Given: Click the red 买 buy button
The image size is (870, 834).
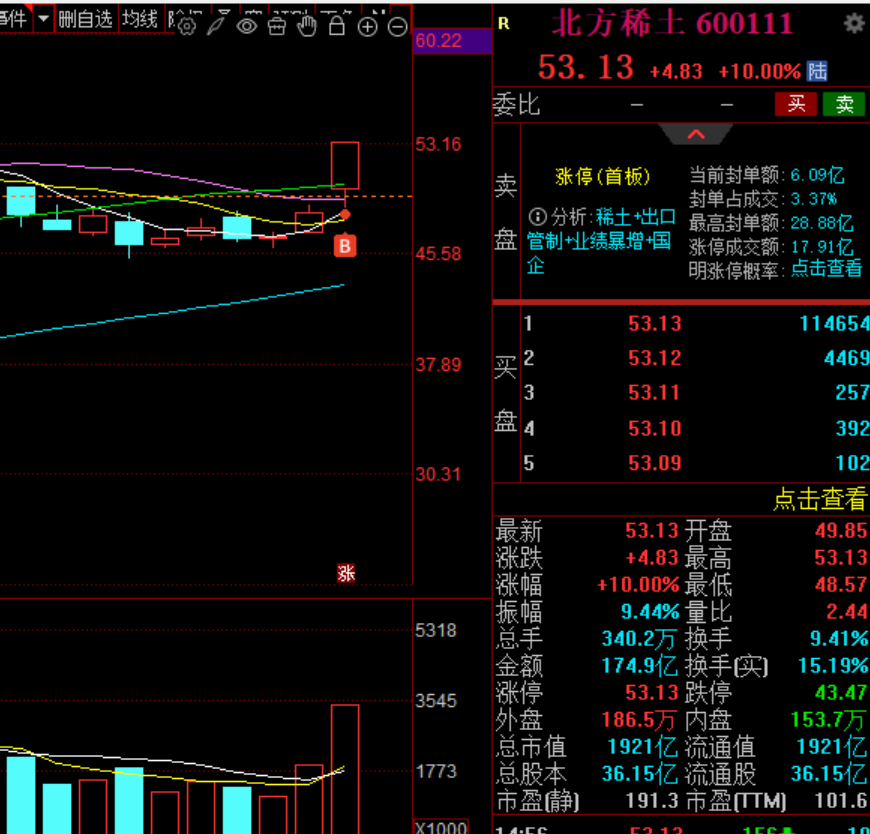Looking at the screenshot, I should coord(796,104).
